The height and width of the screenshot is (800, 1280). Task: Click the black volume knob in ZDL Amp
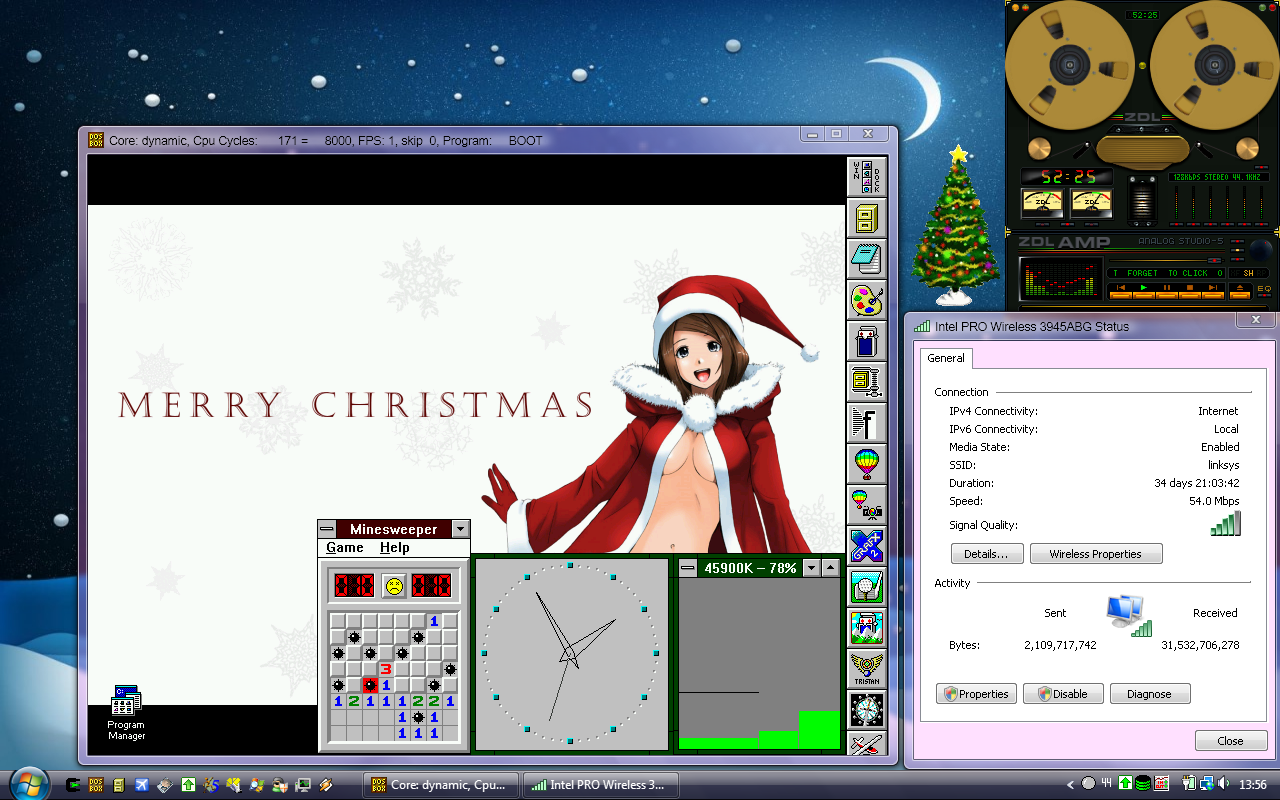(x=1261, y=249)
